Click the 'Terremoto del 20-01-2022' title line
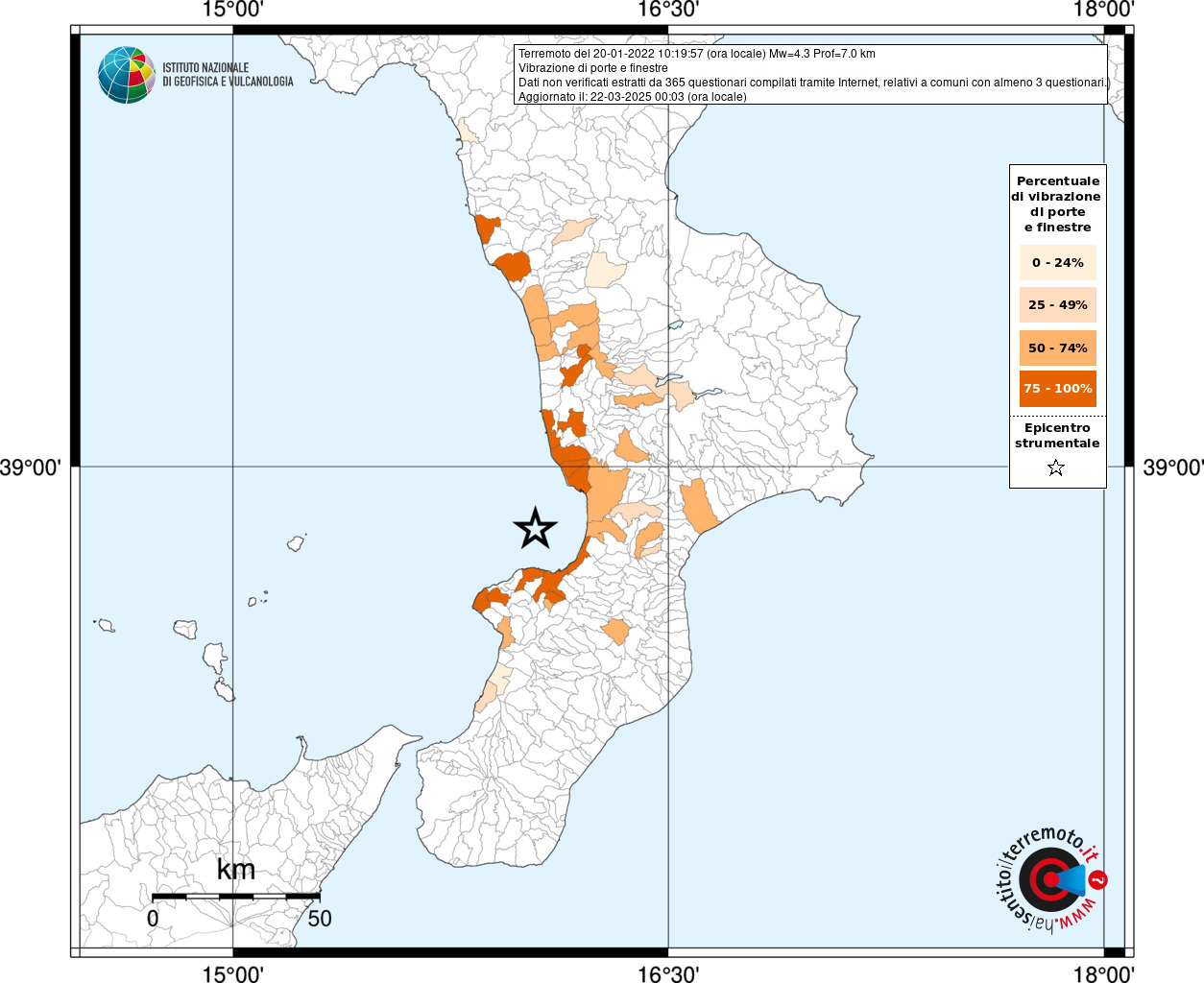Image resolution: width=1204 pixels, height=983 pixels. tap(697, 54)
